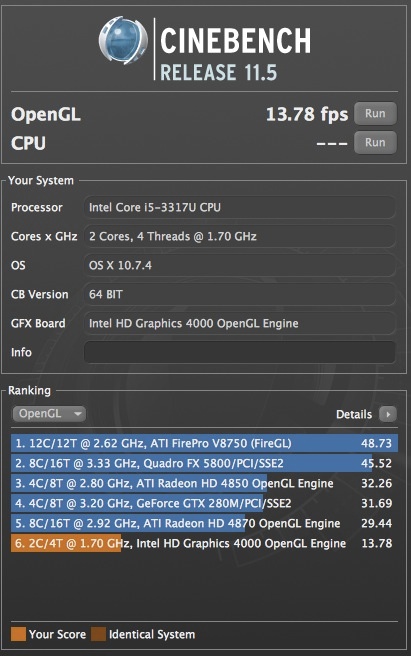Run the CPU benchmark test
The width and height of the screenshot is (411, 656).
(375, 142)
